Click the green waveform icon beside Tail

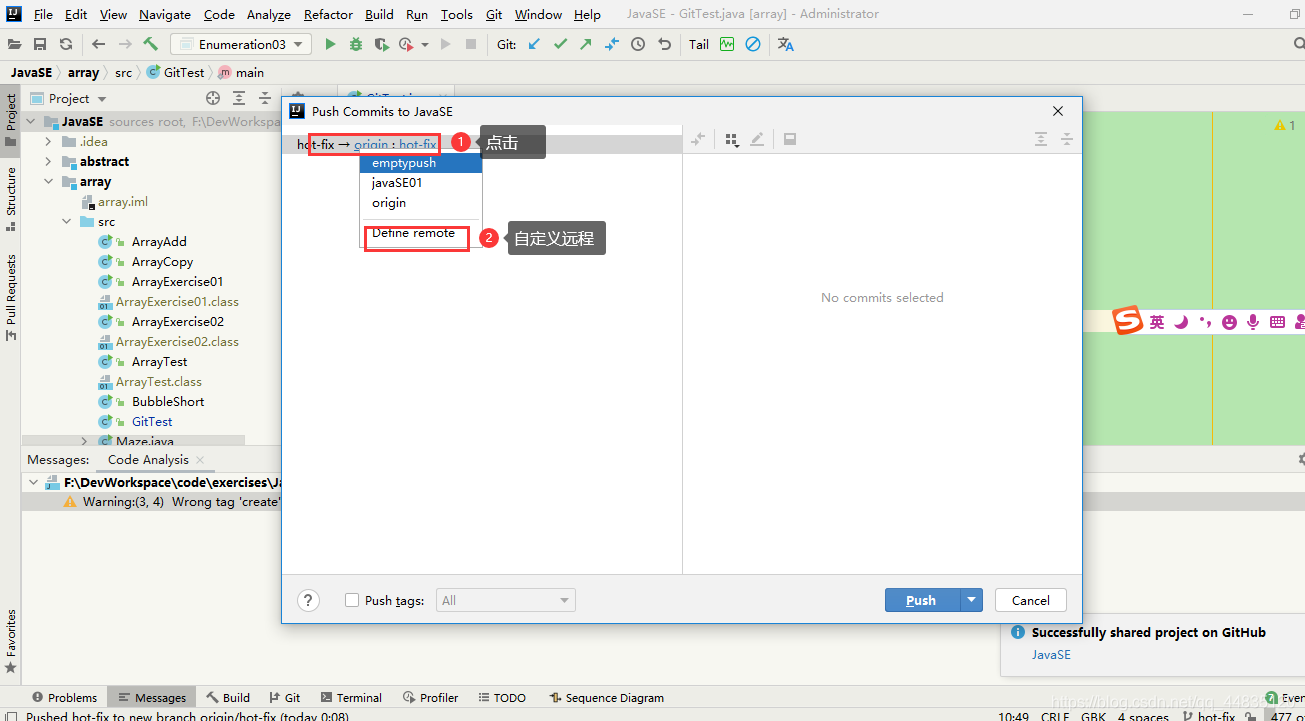pyautogui.click(x=727, y=44)
